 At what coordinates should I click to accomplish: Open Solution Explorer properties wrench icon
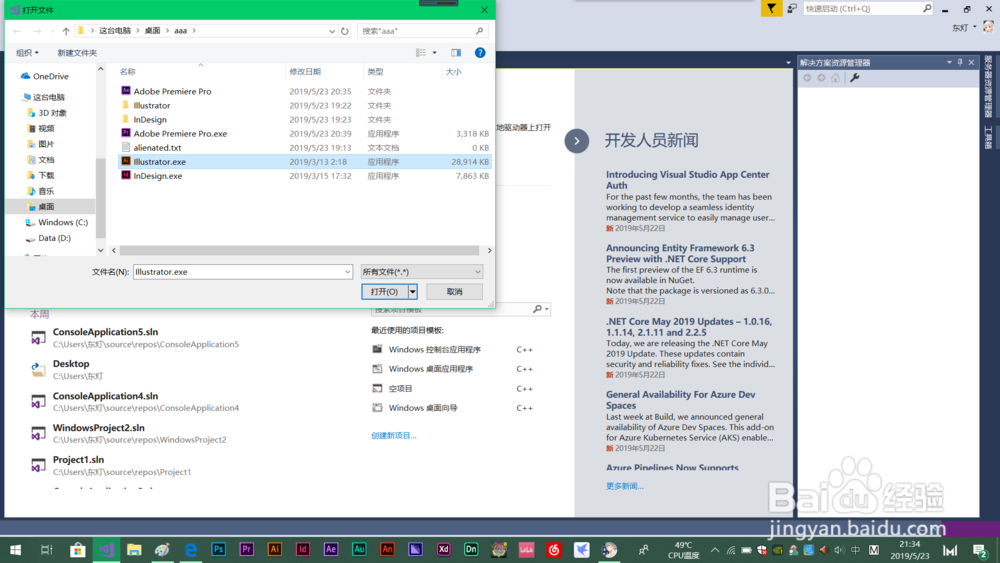pos(855,78)
